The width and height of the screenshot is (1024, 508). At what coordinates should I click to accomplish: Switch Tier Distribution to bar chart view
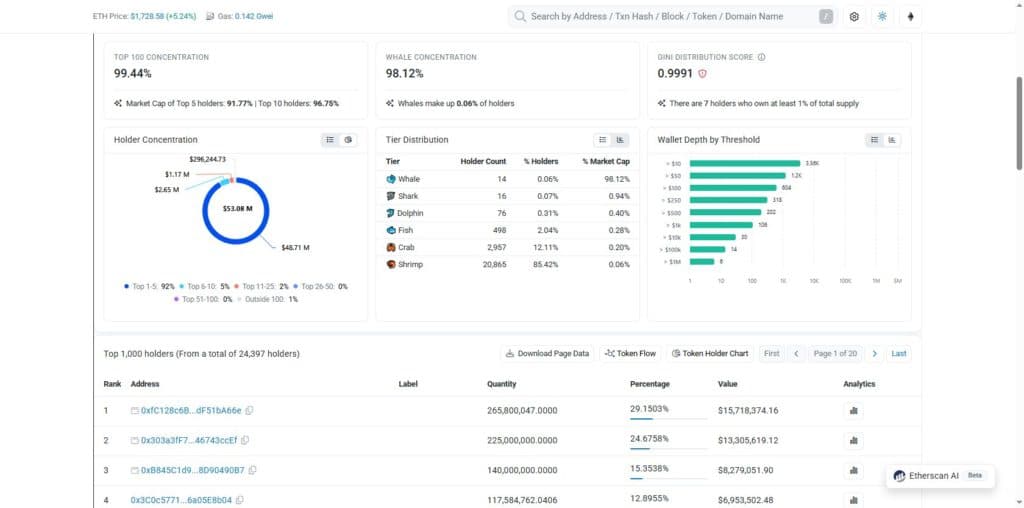coord(620,140)
